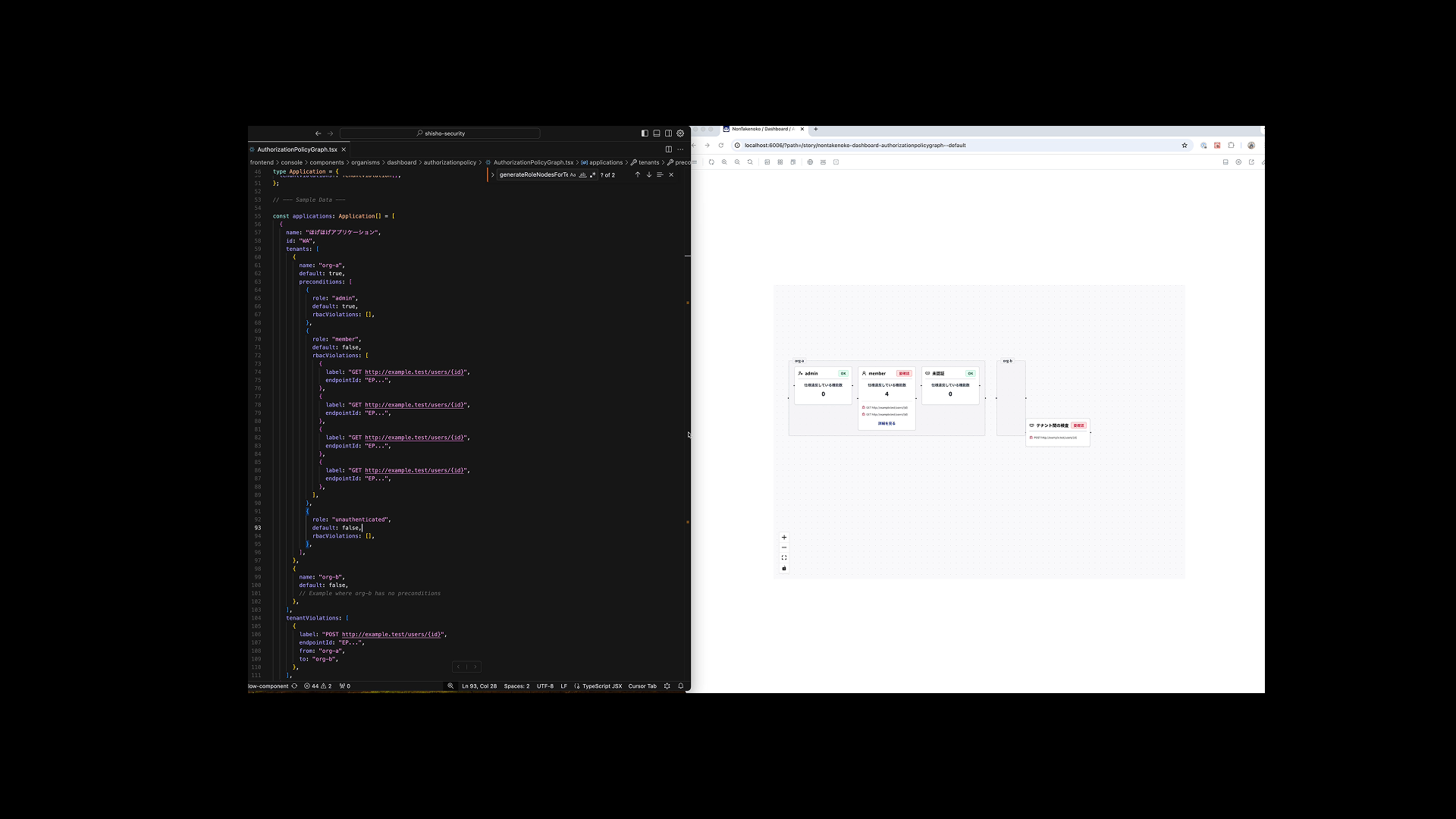
Task: Split the editor to the right
Action: pyautogui.click(x=668, y=149)
